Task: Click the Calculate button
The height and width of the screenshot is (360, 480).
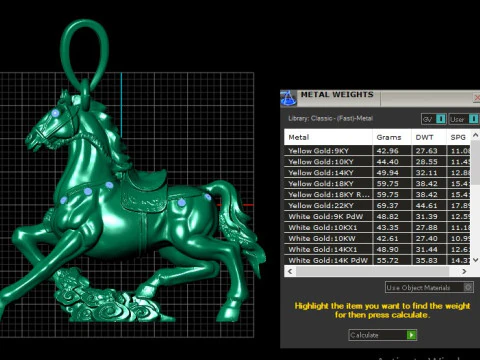Action: (x=383, y=335)
